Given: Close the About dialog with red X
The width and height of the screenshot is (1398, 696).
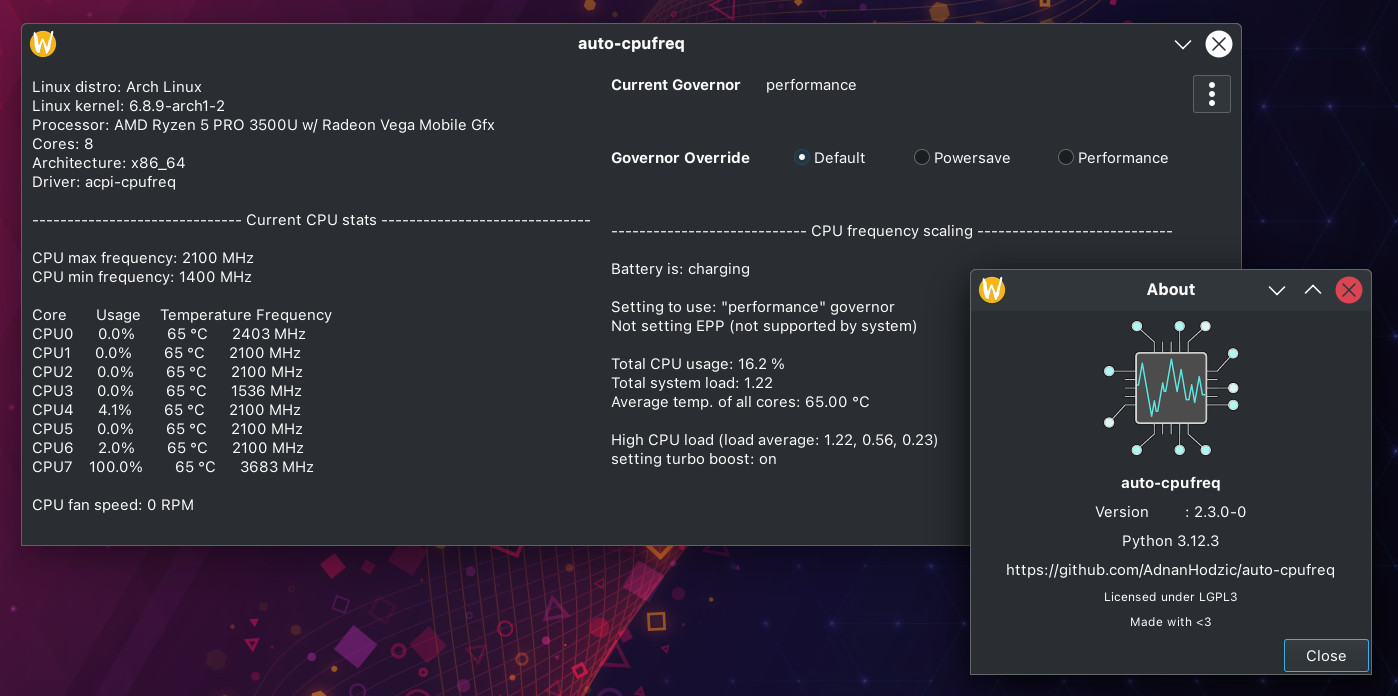Looking at the screenshot, I should tap(1349, 290).
